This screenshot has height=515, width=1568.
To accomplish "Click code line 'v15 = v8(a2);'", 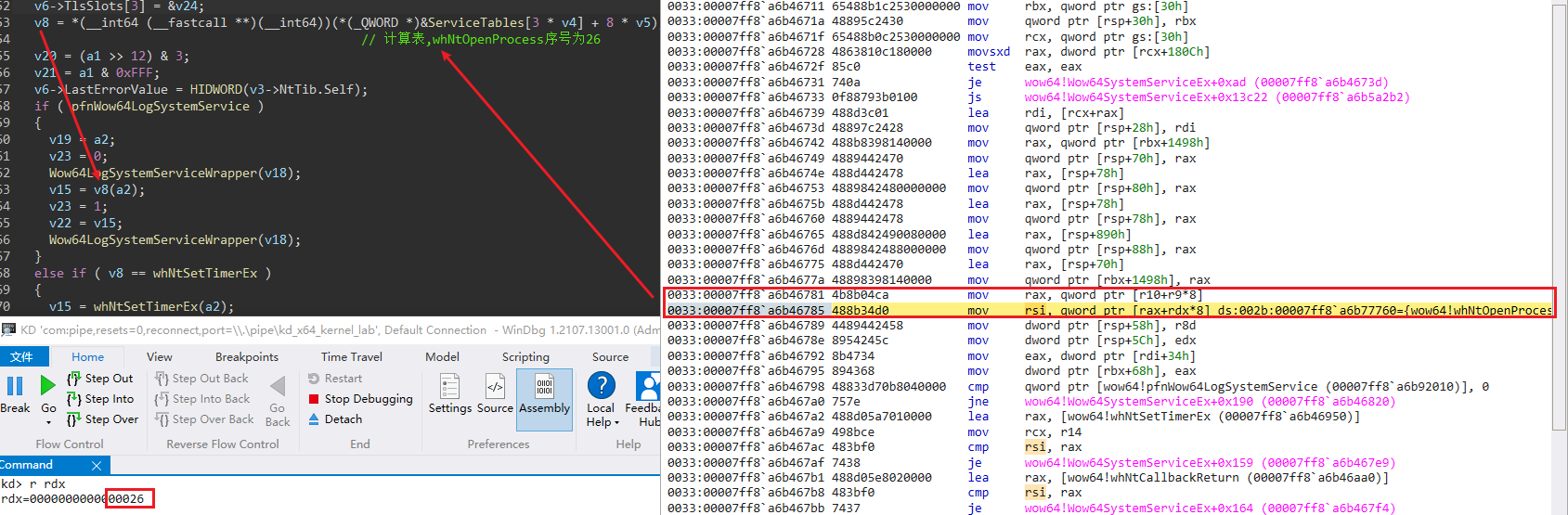I will pos(97,190).
